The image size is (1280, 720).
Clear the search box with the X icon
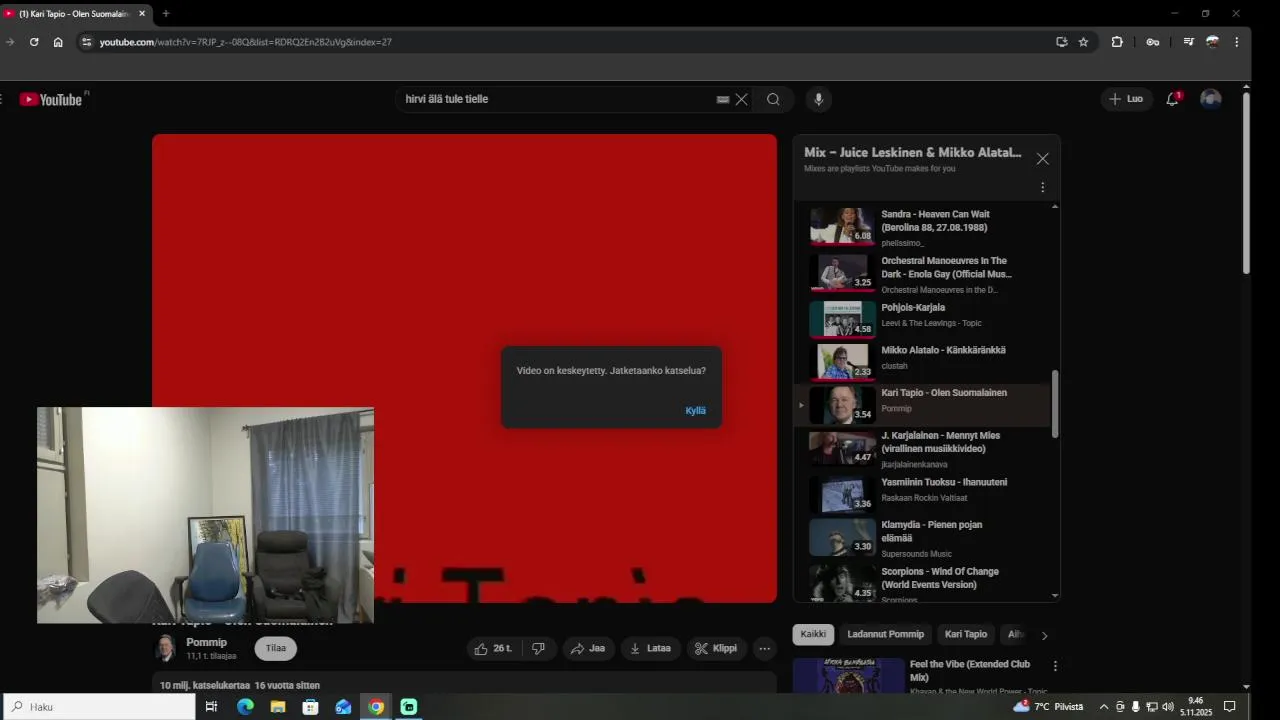tap(741, 99)
